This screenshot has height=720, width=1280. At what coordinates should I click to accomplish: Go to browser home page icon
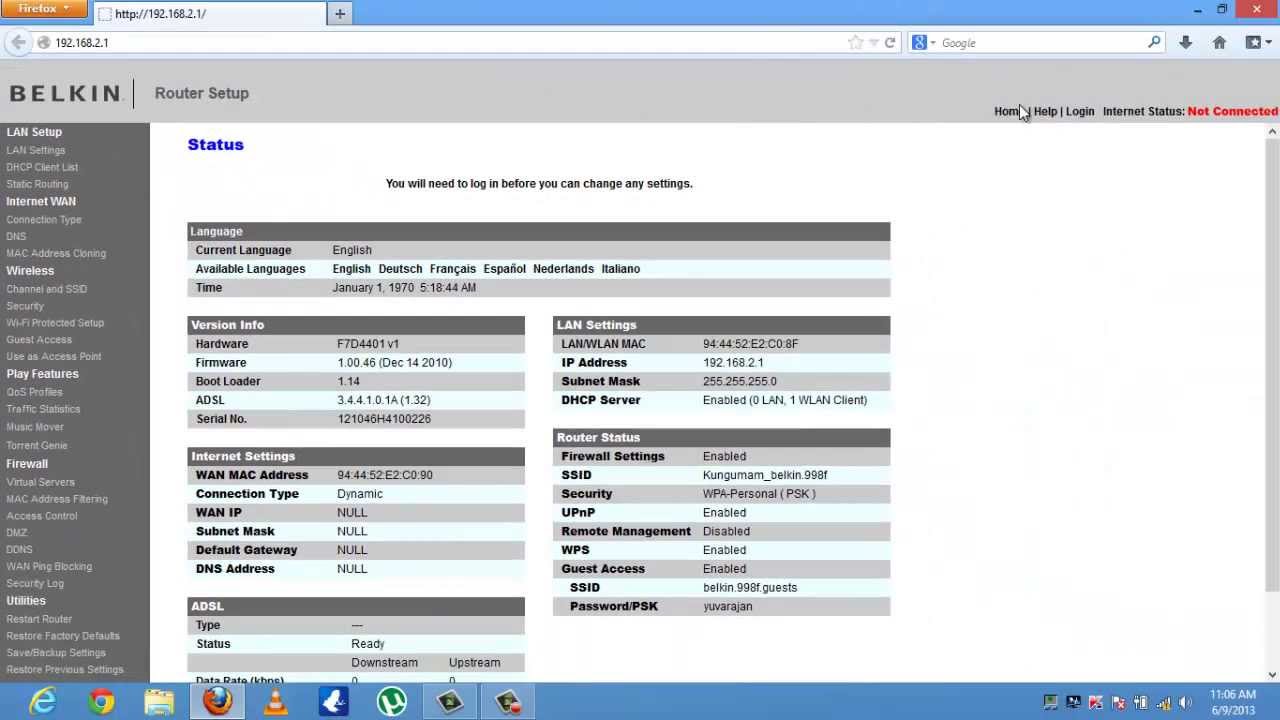[x=1219, y=43]
